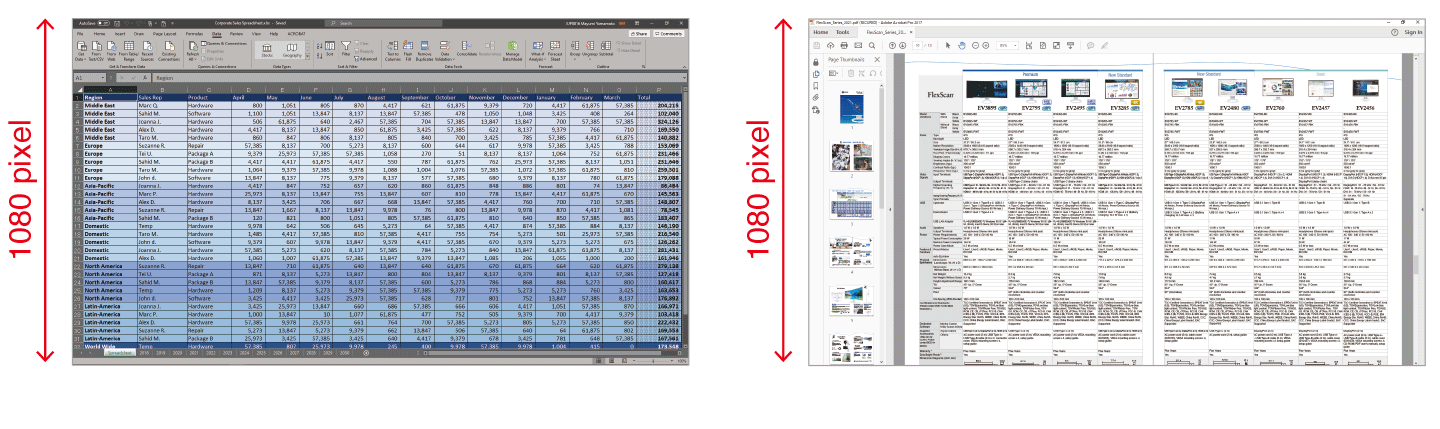This screenshot has width=1440, height=429.
Task: Switch to the Tools tab in Acrobat
Action: pyautogui.click(x=842, y=32)
